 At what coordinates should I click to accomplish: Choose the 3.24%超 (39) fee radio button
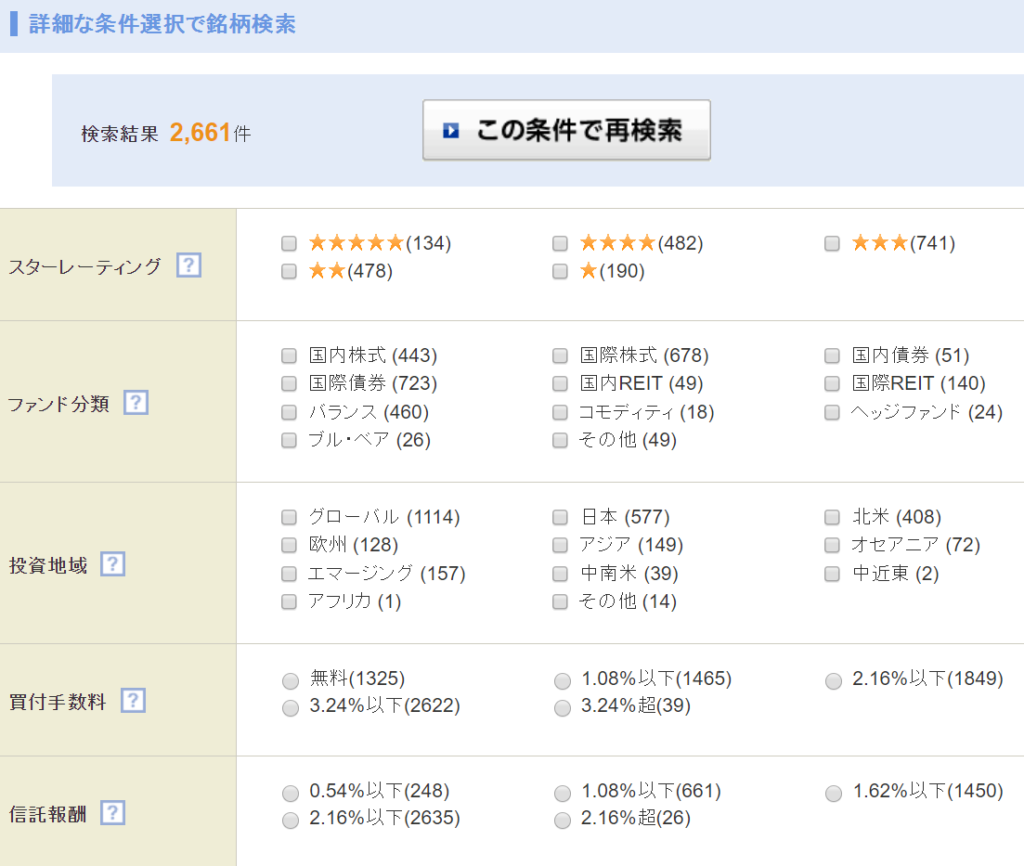[561, 707]
